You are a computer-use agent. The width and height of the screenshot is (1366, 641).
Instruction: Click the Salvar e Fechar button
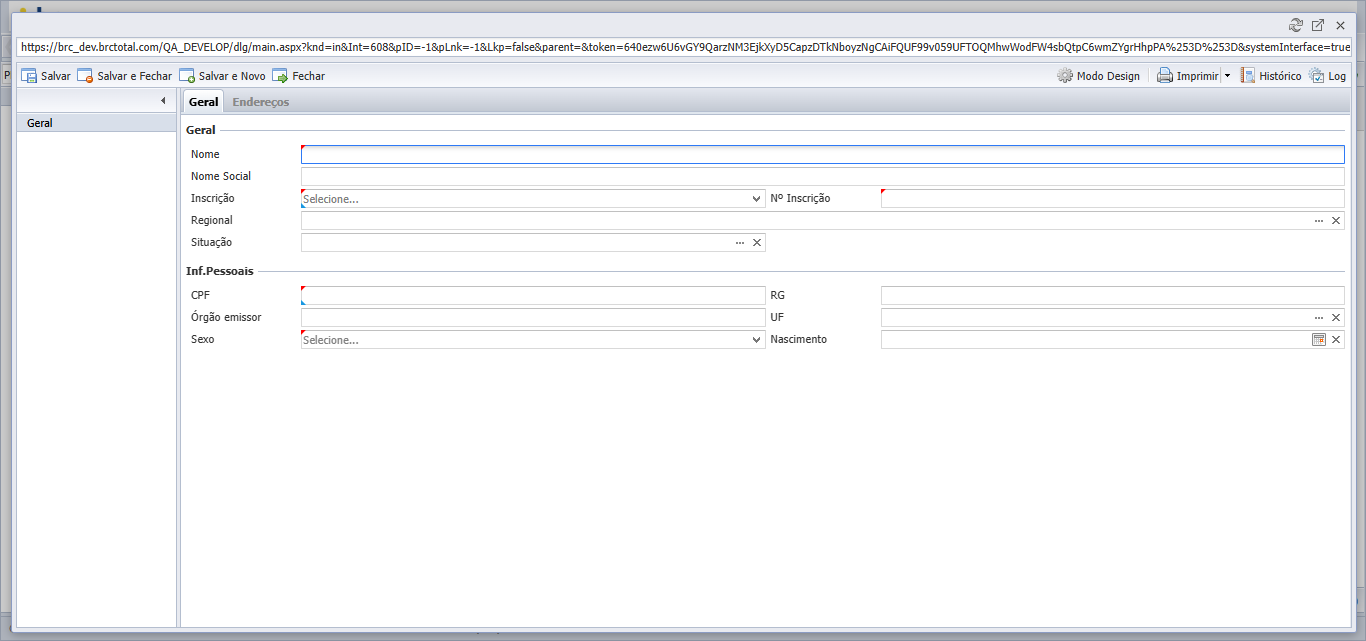point(125,76)
